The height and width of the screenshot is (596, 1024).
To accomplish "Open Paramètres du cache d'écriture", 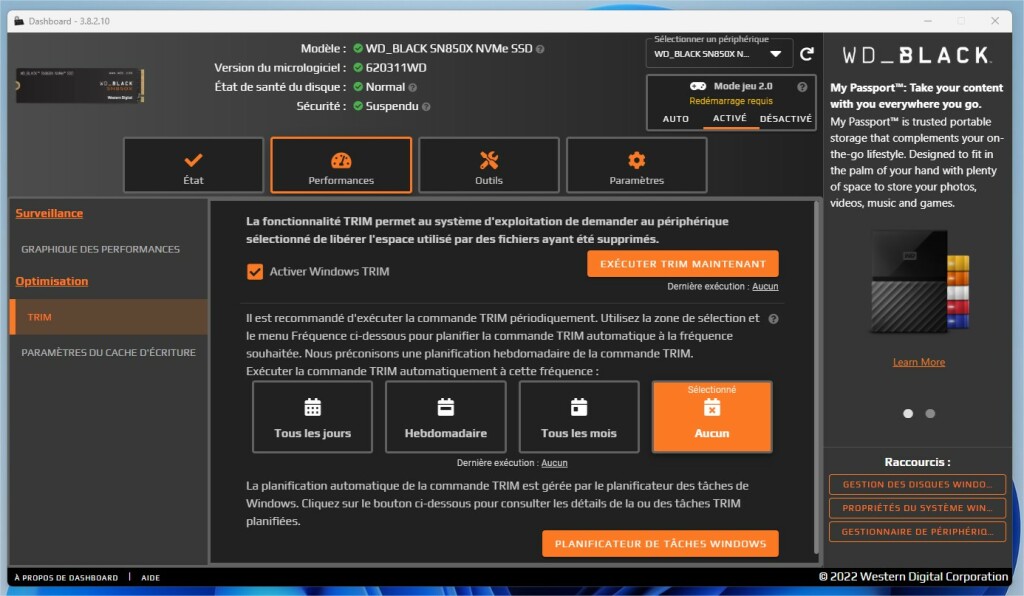I will 108,353.
